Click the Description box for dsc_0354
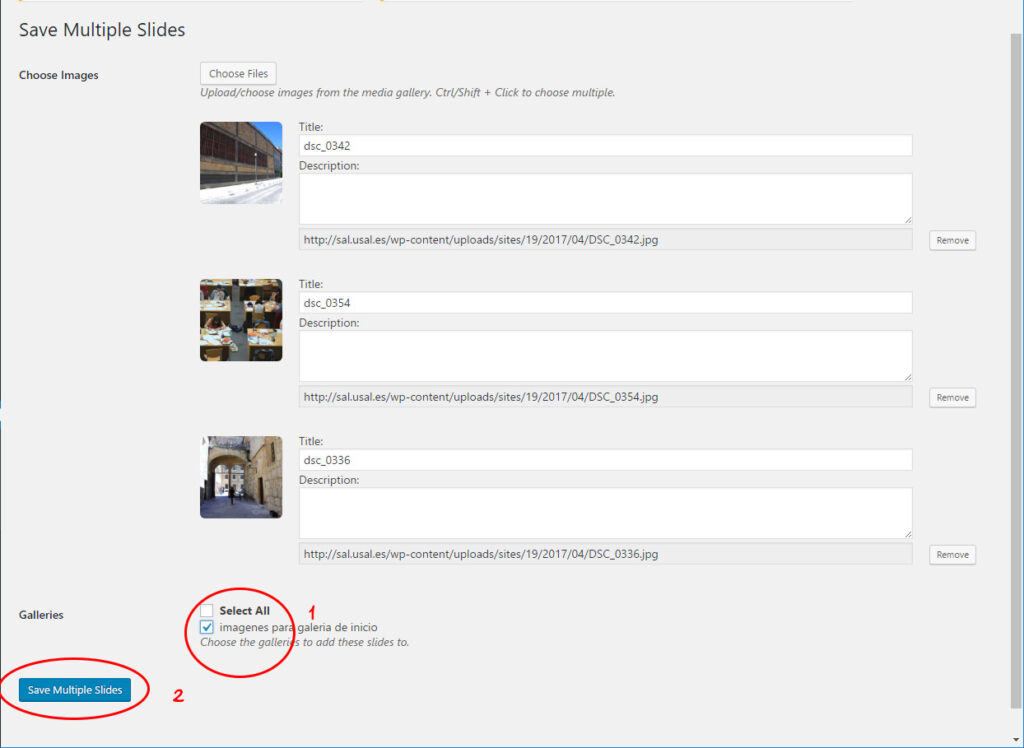 (x=605, y=355)
